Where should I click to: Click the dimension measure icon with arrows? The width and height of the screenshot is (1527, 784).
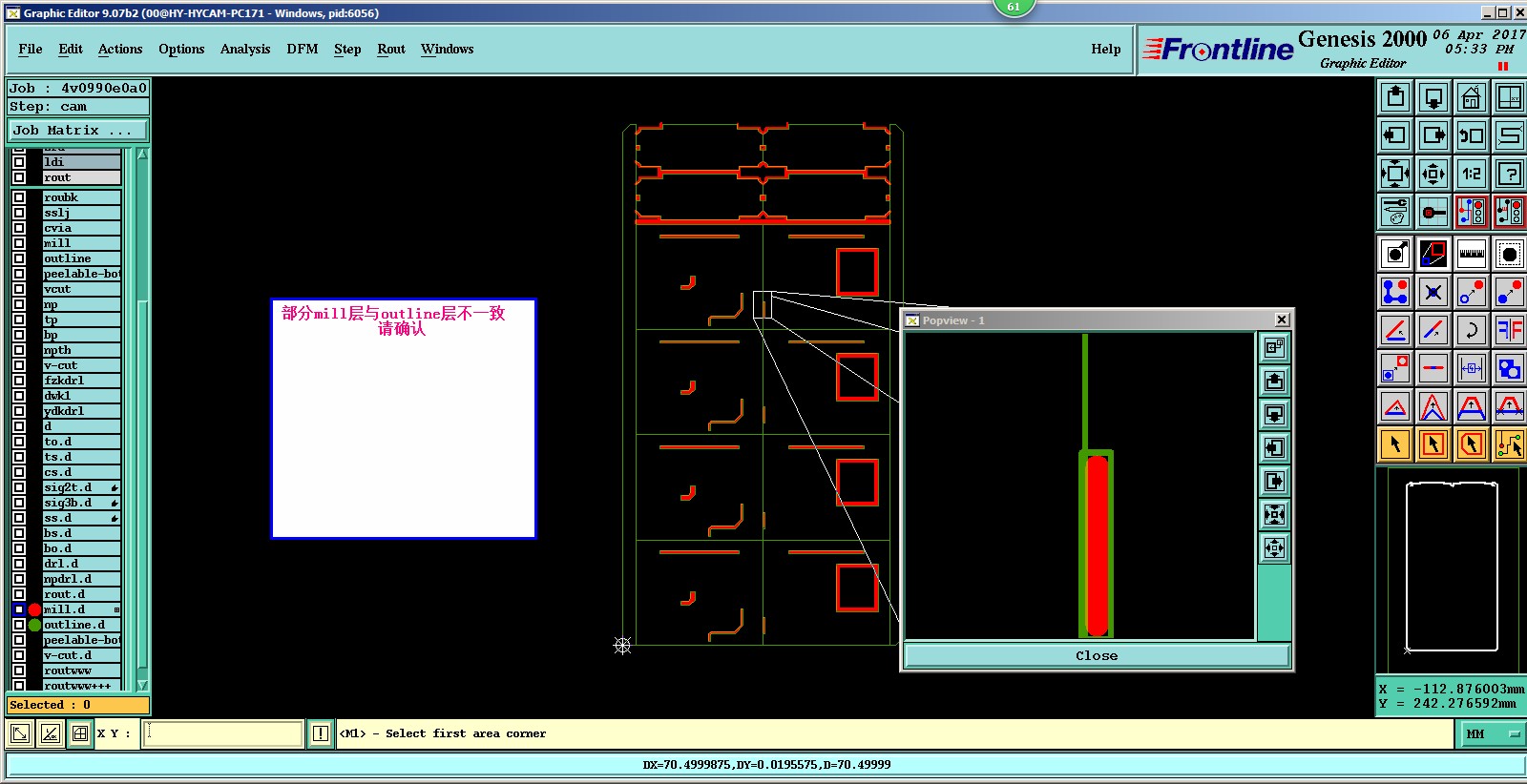[1472, 368]
